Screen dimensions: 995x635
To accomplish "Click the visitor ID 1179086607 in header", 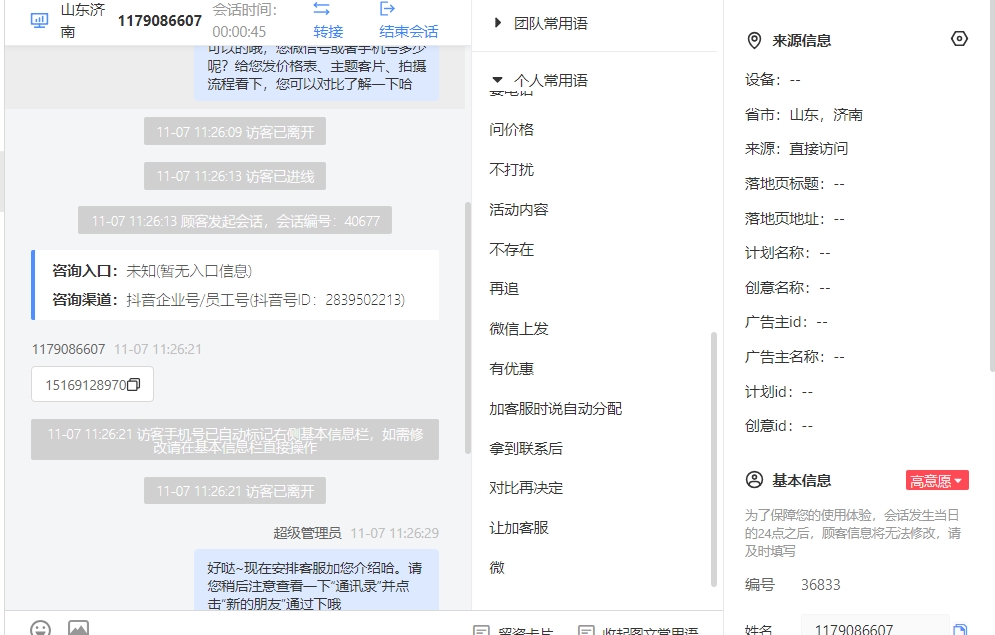I will (x=160, y=20).
